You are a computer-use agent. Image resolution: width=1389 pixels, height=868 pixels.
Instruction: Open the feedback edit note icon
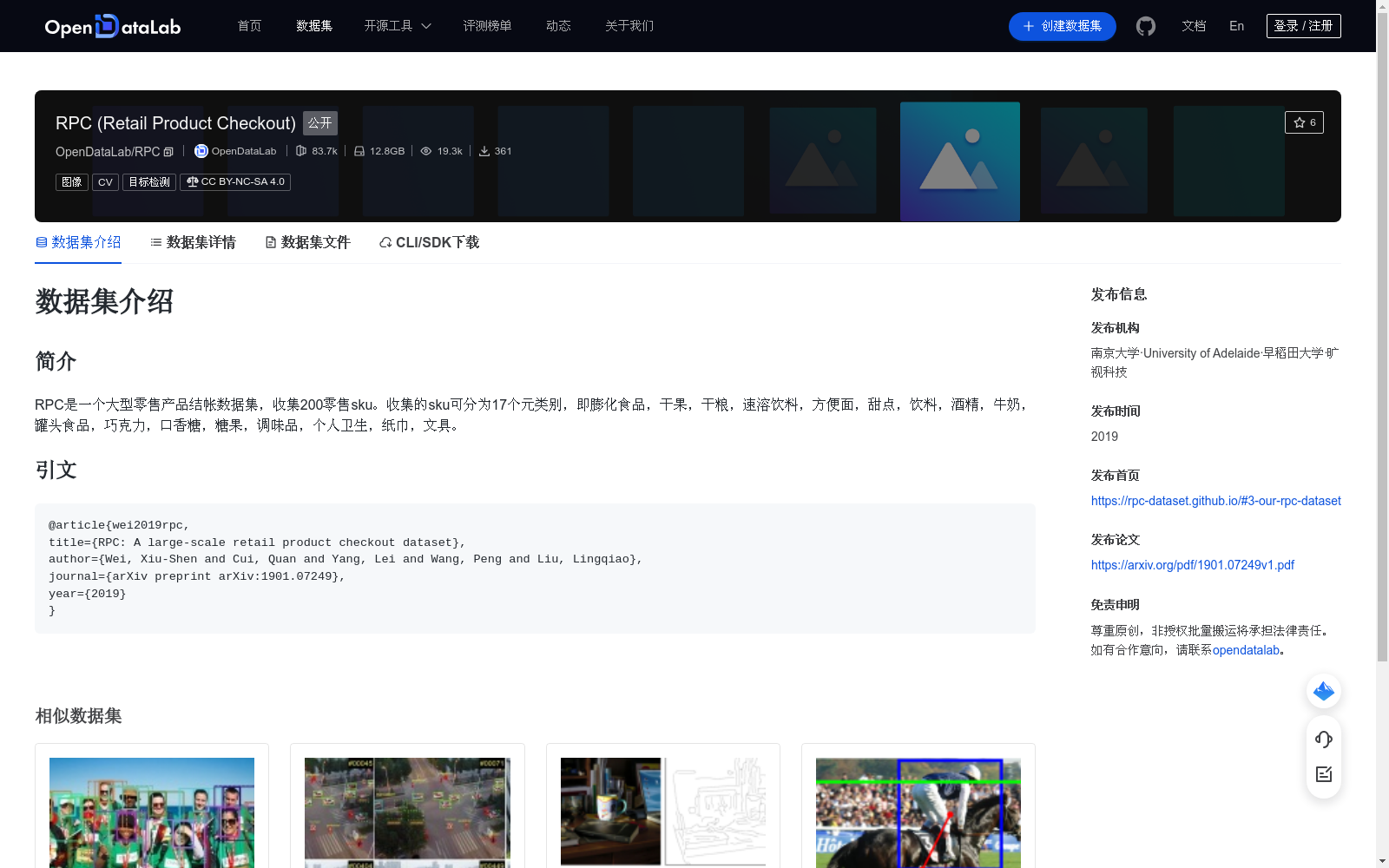click(1324, 774)
